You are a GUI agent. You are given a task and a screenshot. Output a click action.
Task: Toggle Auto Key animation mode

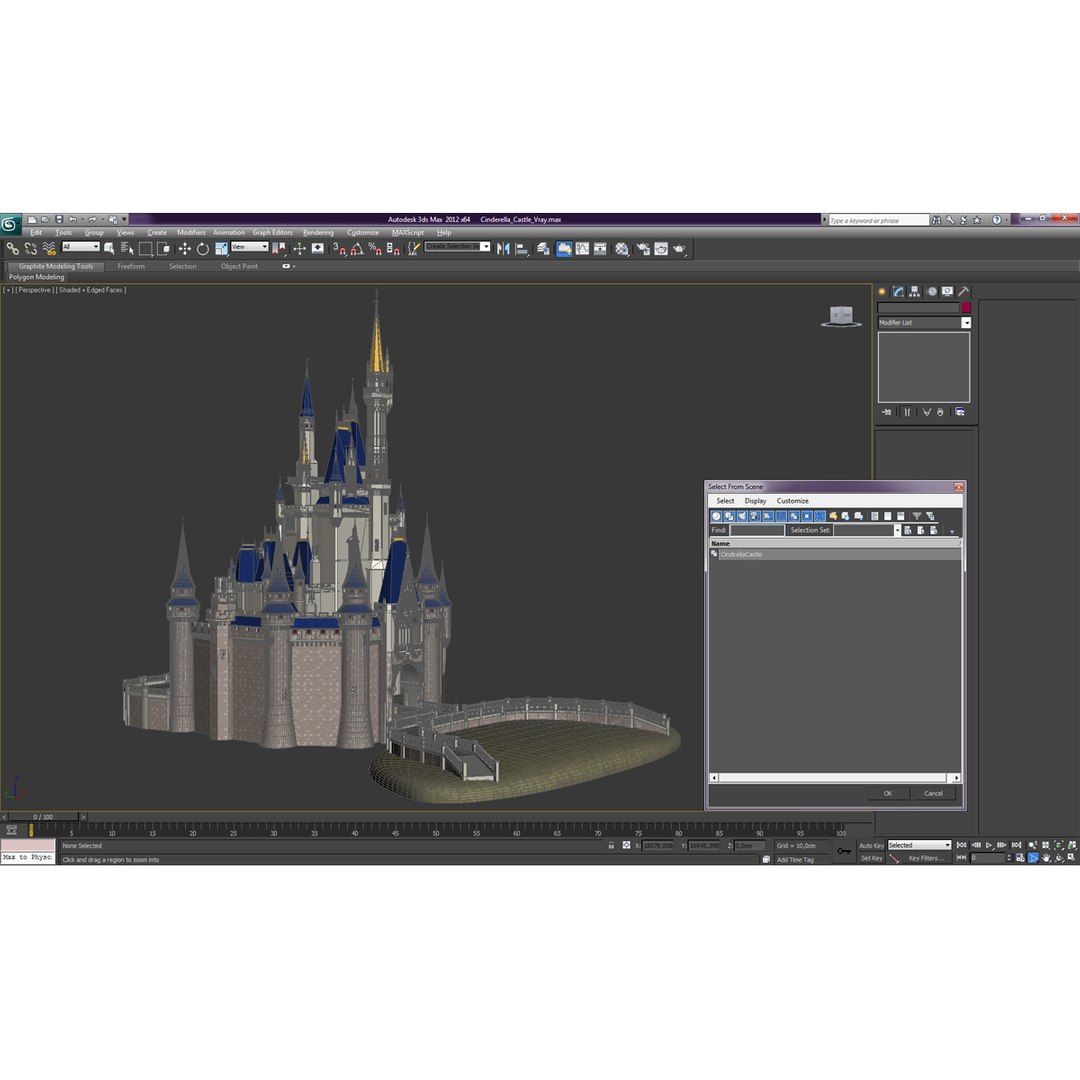tap(871, 845)
